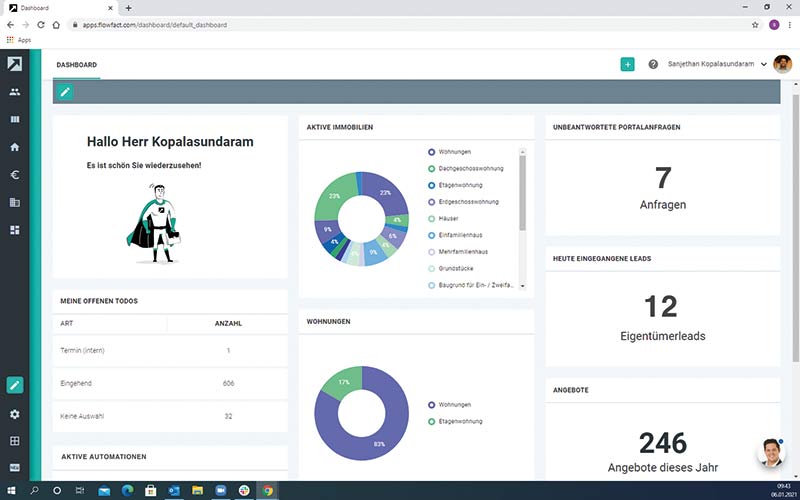Click the edit pencil in dashboard bar
This screenshot has height=500, width=800.
pos(65,92)
